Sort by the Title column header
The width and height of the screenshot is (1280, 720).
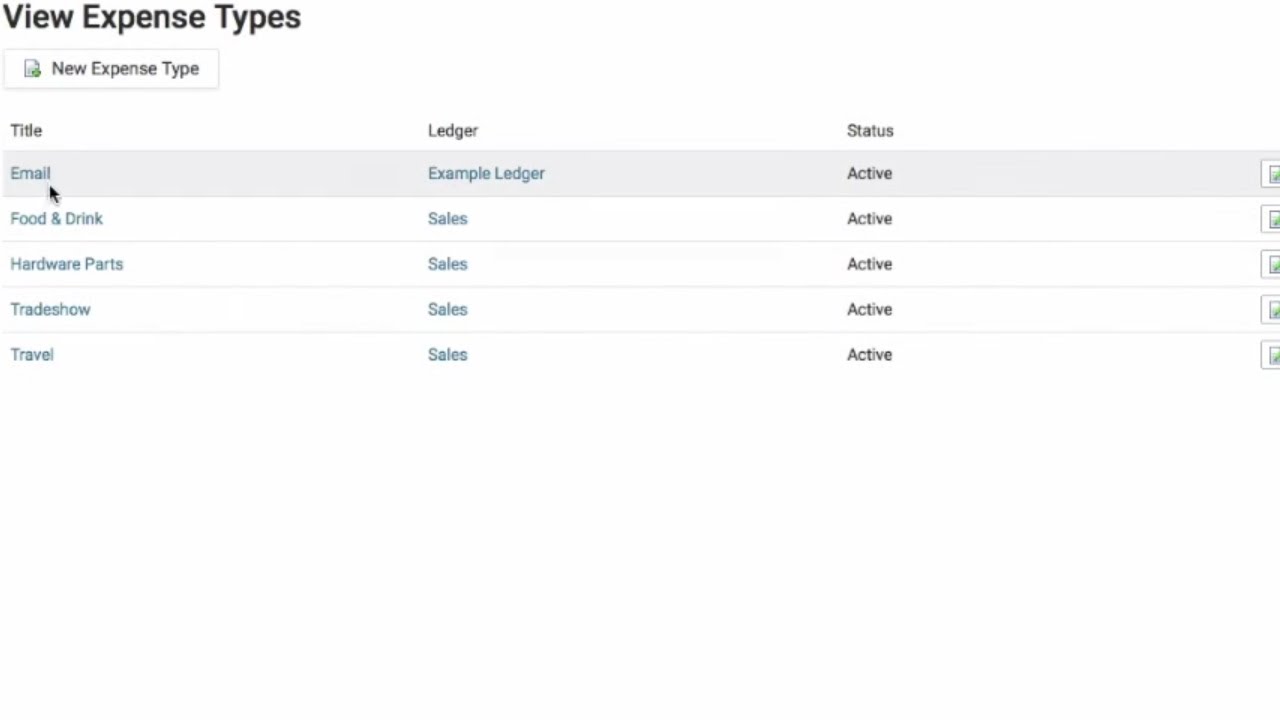coord(26,130)
